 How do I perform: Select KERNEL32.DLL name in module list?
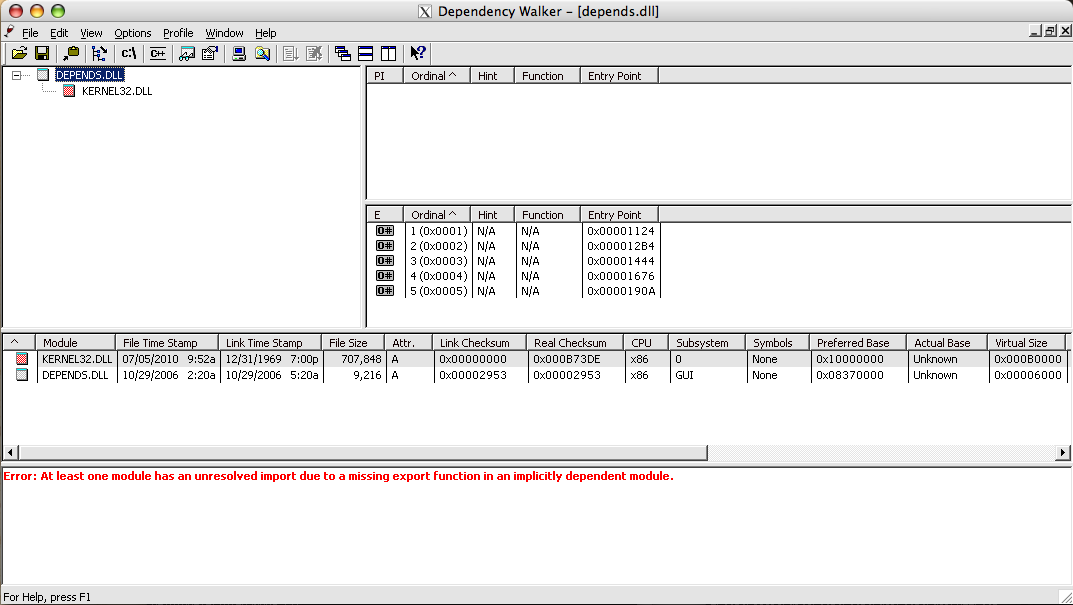pos(77,359)
